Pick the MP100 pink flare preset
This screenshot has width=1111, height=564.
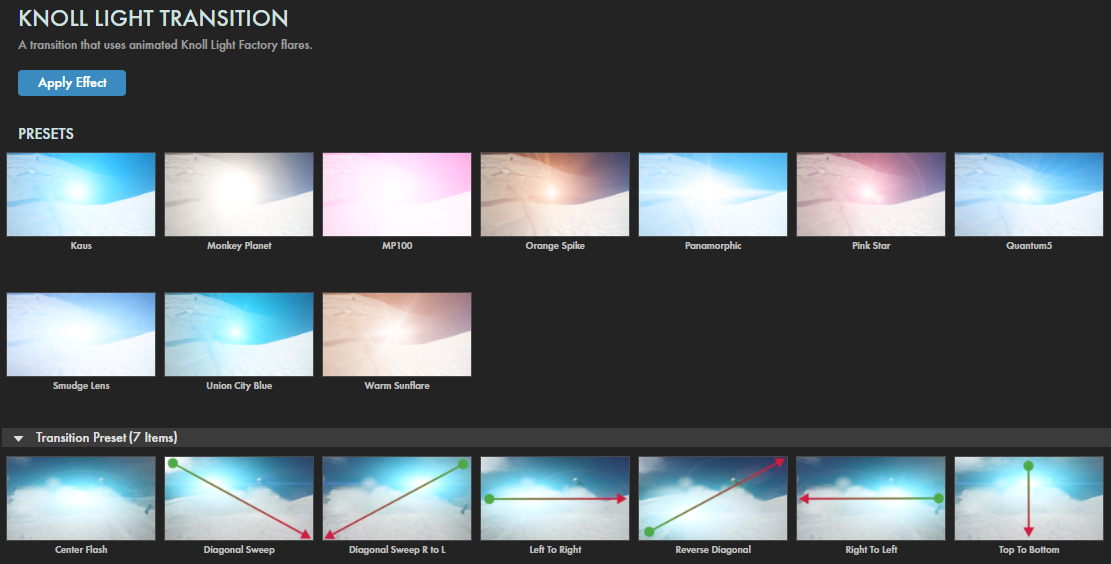pos(397,194)
